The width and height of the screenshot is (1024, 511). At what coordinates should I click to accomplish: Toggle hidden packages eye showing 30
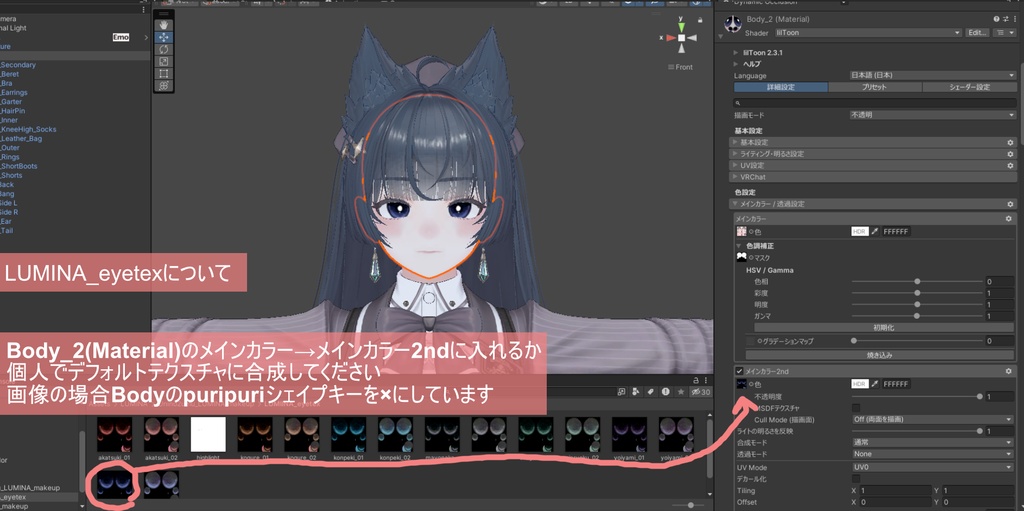pyautogui.click(x=701, y=391)
